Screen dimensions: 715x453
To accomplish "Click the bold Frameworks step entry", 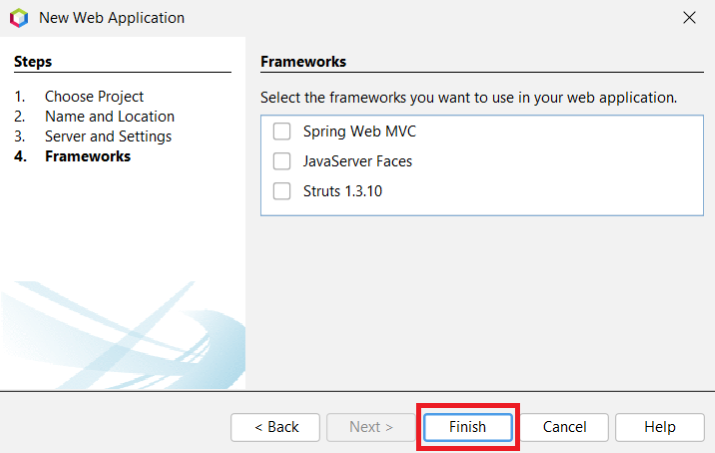I will 87,156.
